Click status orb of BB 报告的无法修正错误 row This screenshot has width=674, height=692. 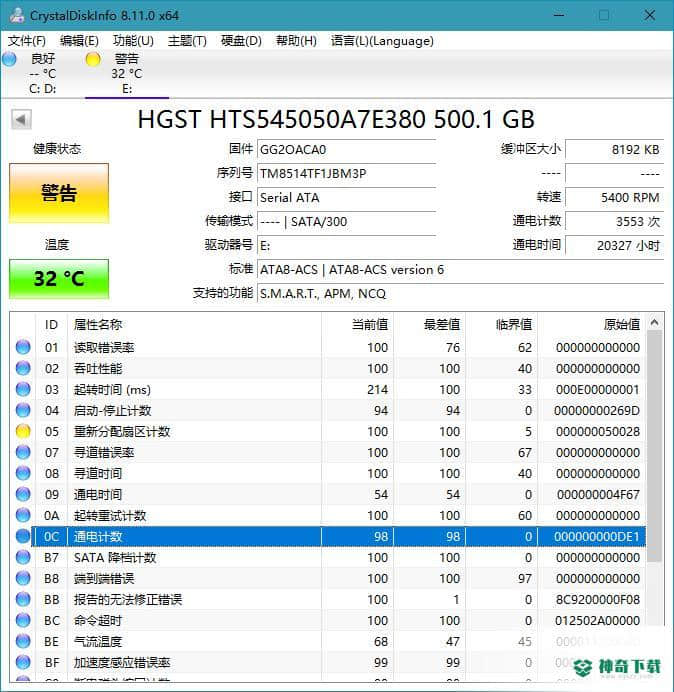pyautogui.click(x=23, y=599)
